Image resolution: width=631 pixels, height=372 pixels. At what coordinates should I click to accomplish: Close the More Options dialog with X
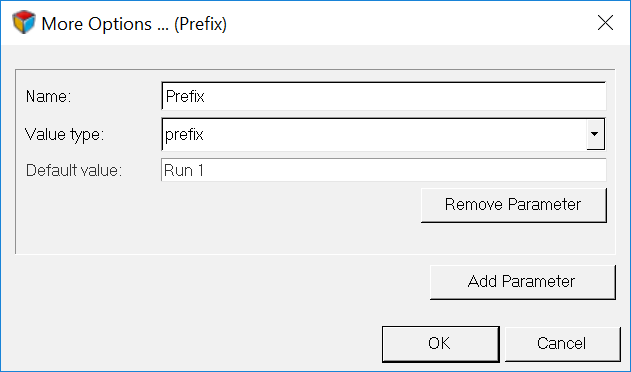pos(605,23)
